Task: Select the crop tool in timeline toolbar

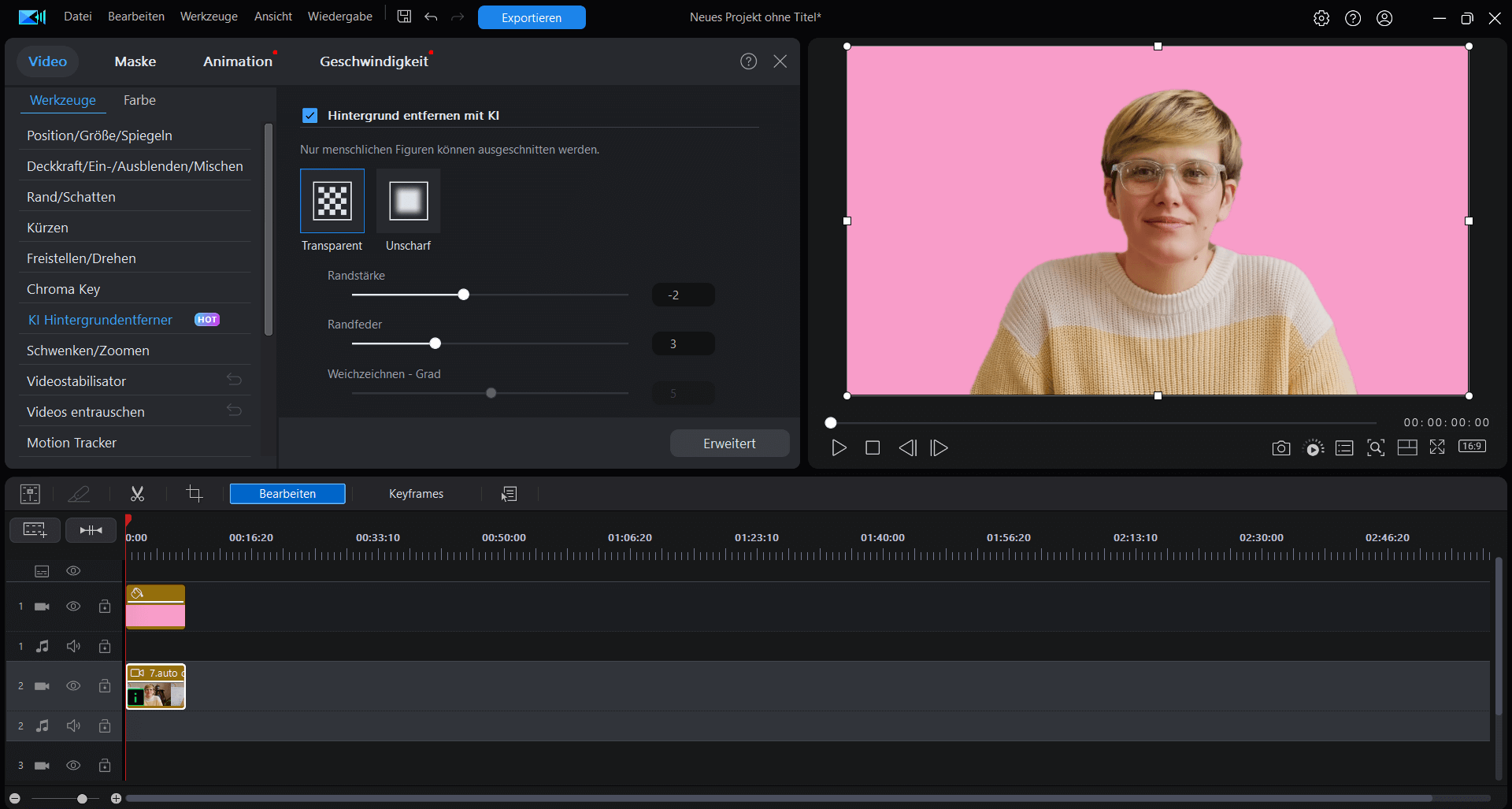Action: (x=195, y=494)
